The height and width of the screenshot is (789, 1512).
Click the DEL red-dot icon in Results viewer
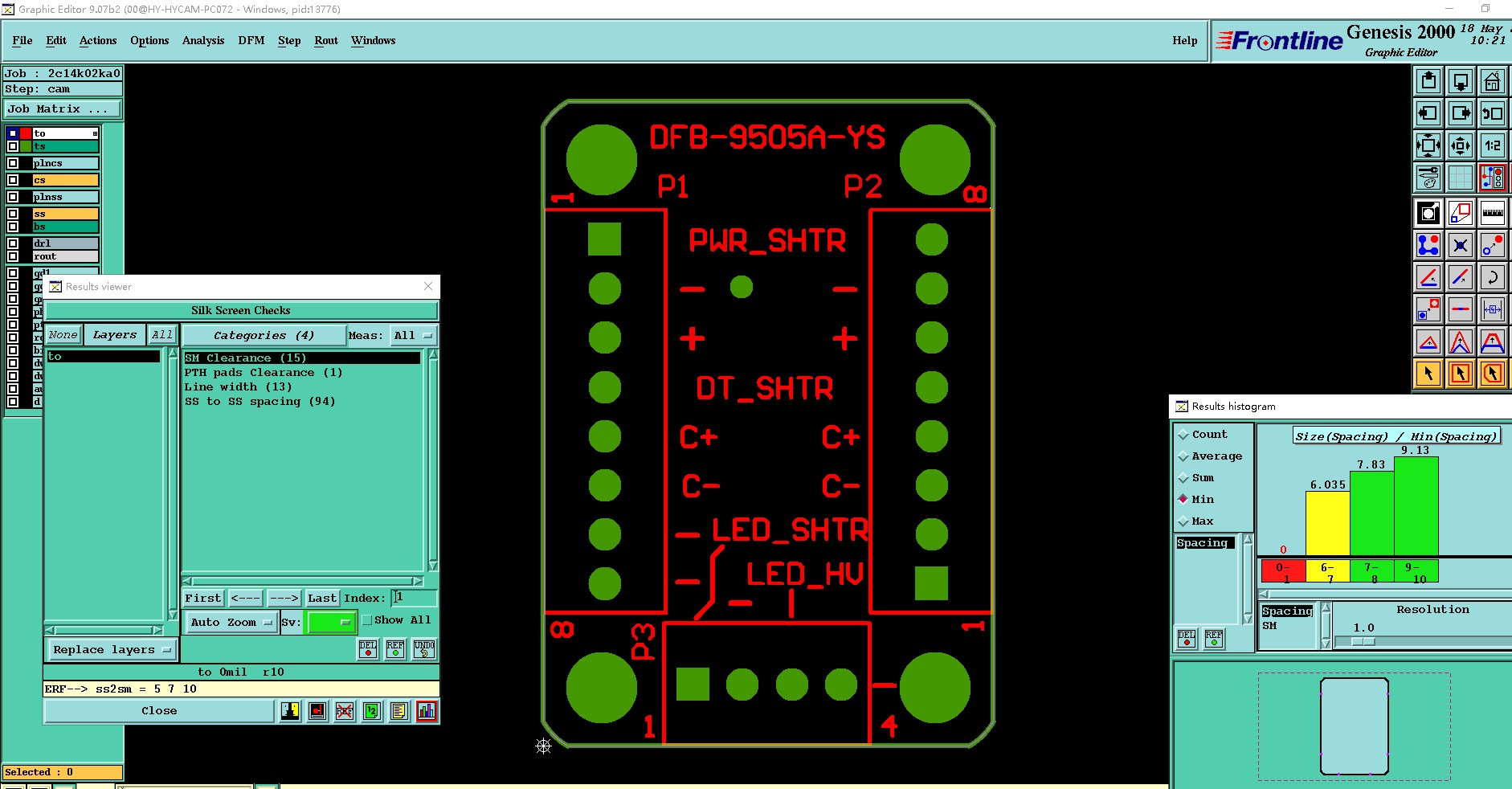point(368,649)
